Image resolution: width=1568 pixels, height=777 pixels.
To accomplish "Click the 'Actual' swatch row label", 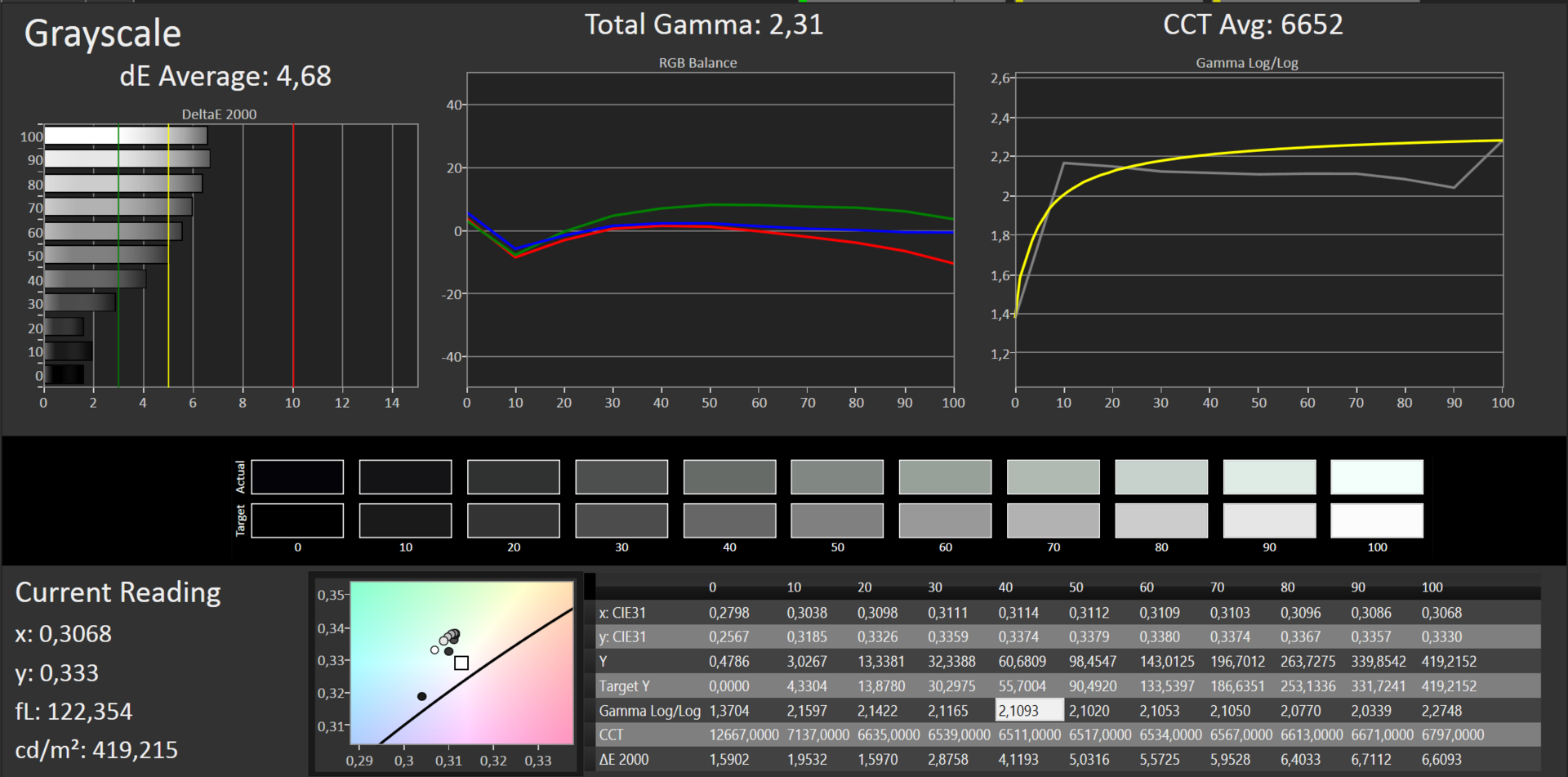I will click(x=241, y=477).
